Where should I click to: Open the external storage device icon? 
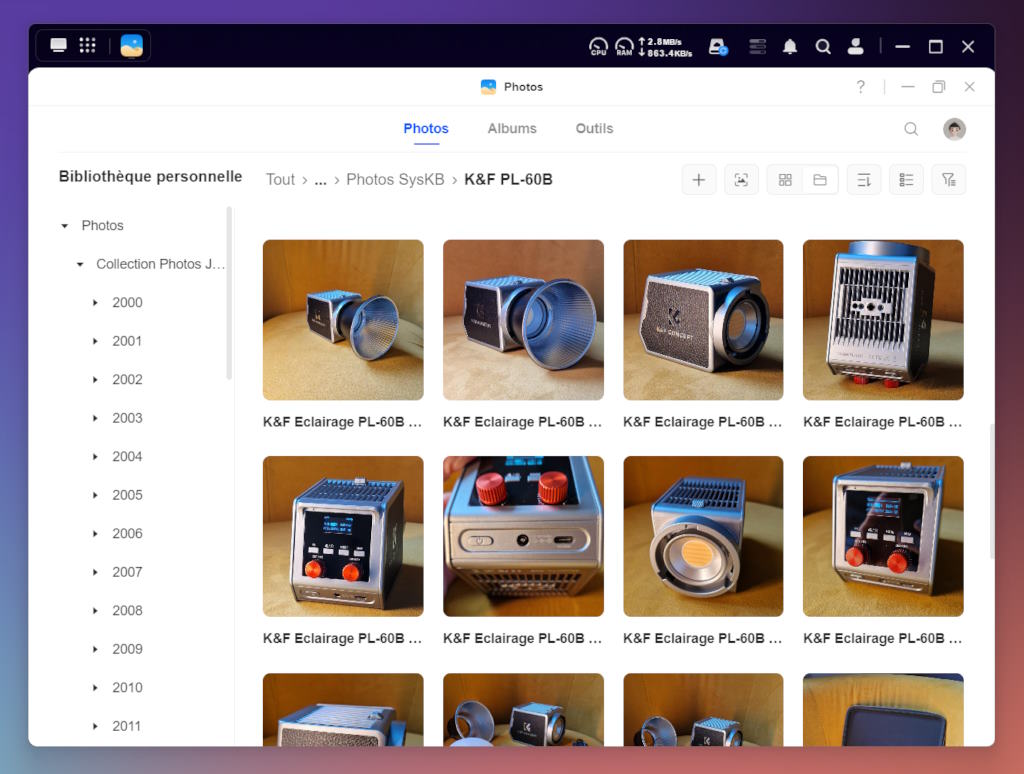718,47
